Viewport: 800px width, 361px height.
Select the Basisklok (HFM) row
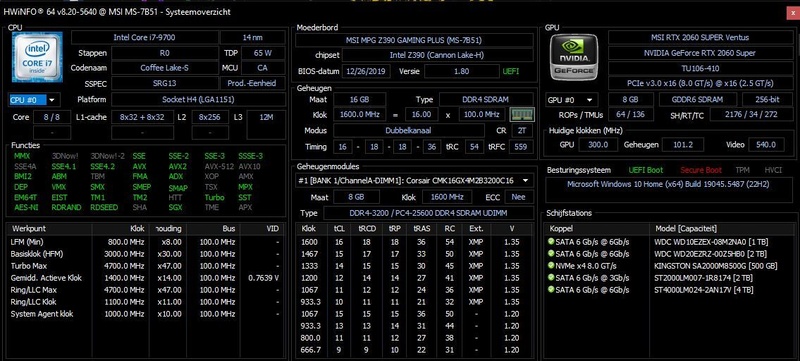145,253
